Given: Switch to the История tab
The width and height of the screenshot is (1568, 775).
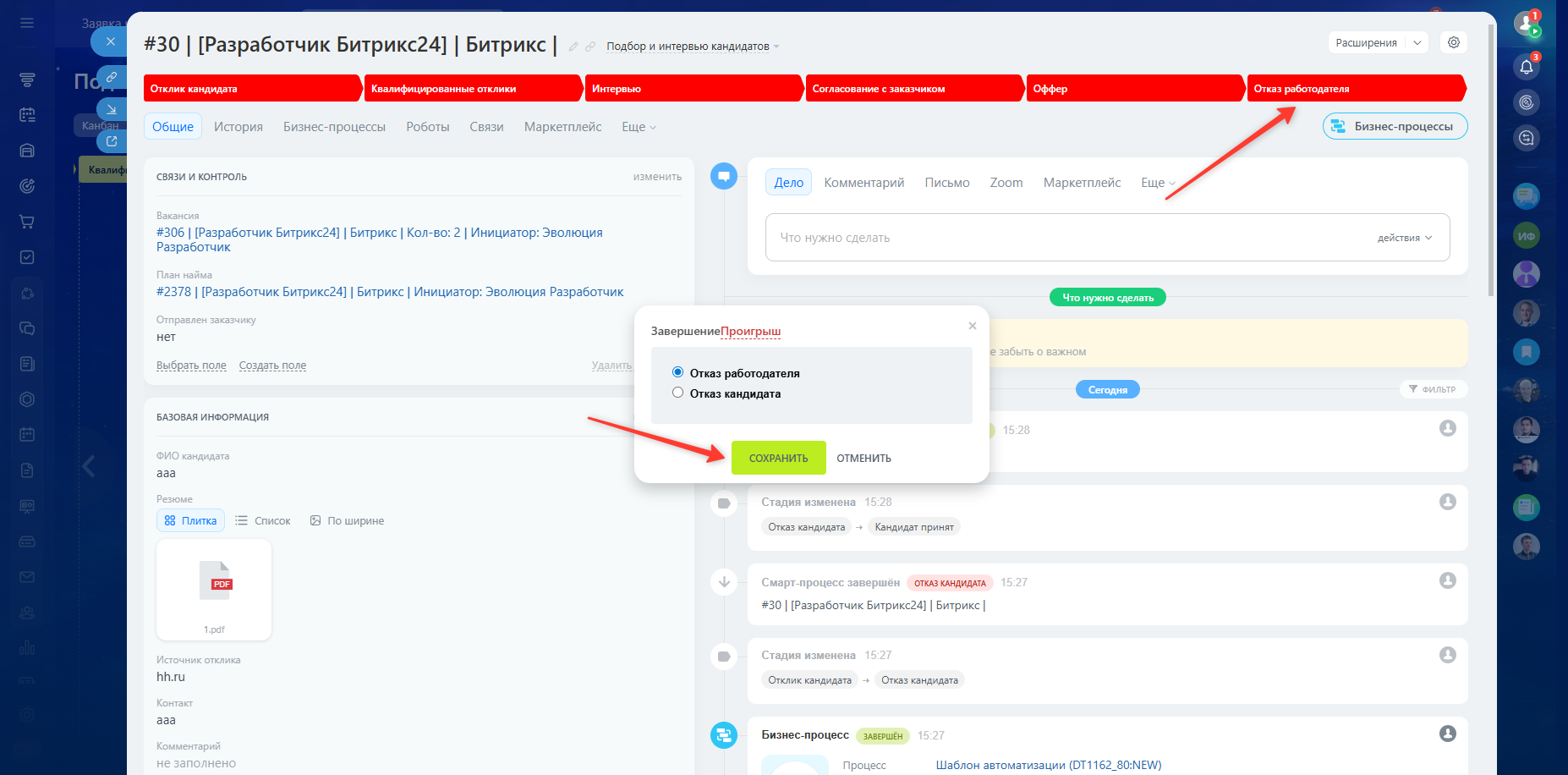Looking at the screenshot, I should [x=238, y=127].
